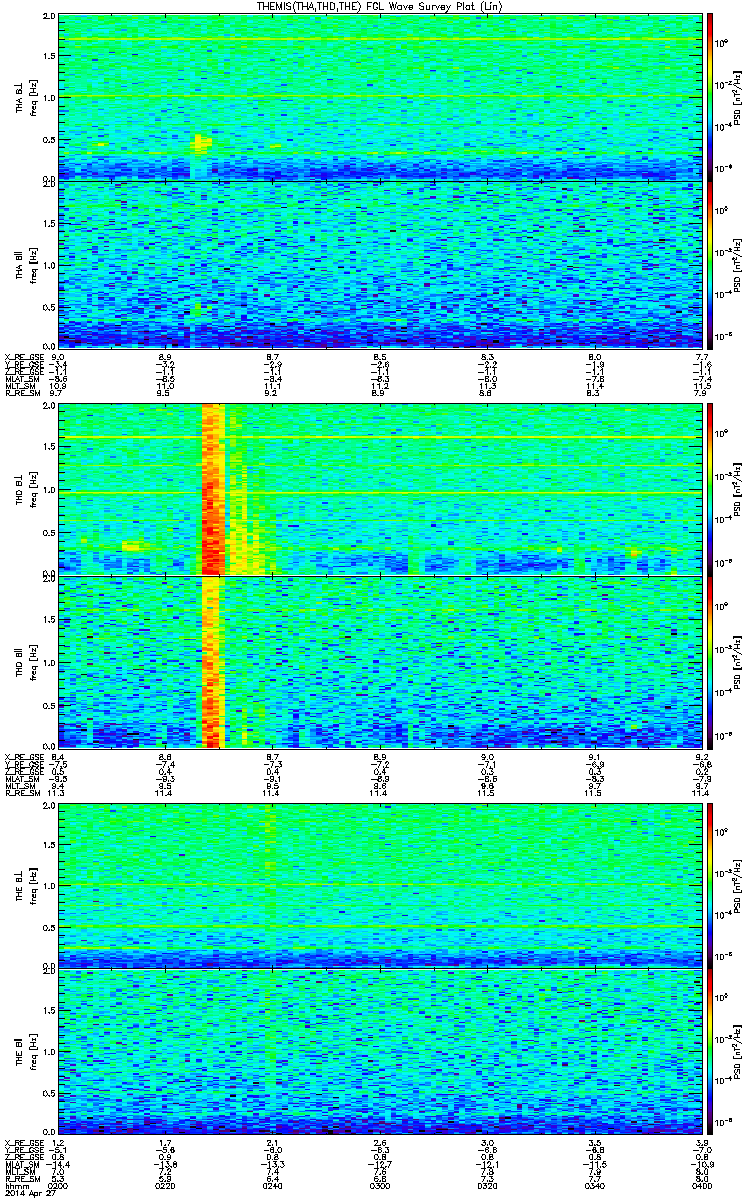Click the PSD color bar beside THA BL
Screen dimensions: 750x1200
point(710,96)
